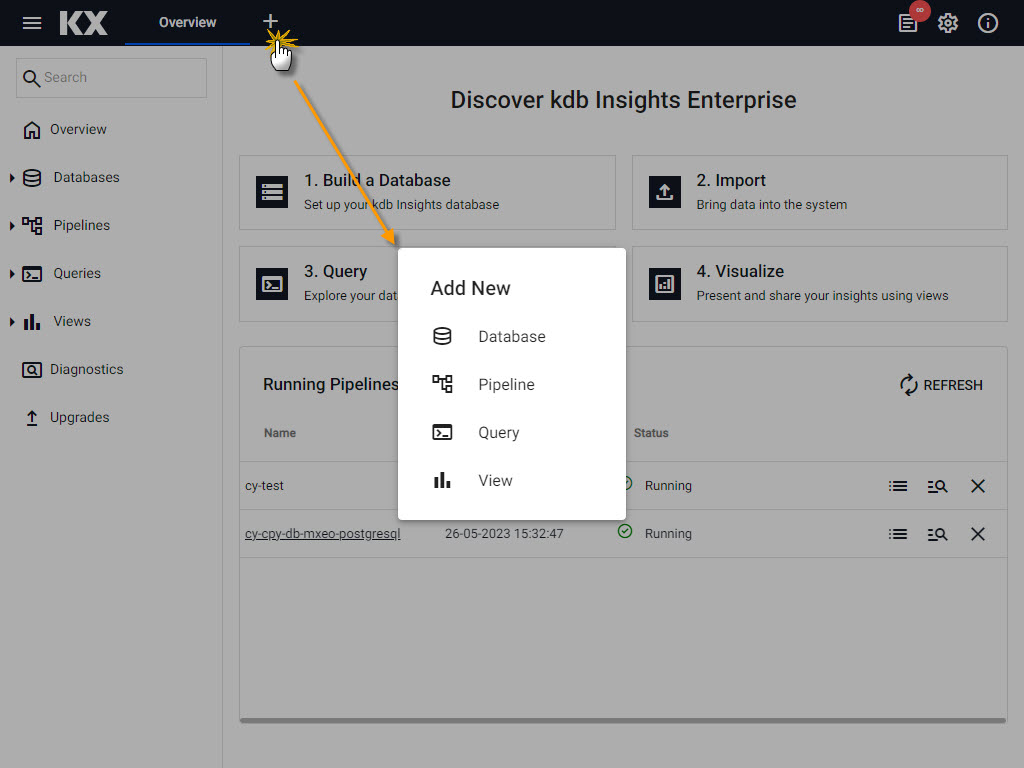Click the Views sidebar bar-chart icon

click(32, 321)
